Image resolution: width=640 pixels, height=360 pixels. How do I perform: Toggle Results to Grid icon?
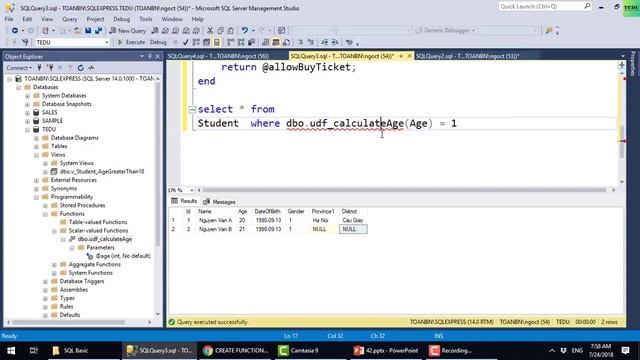click(276, 42)
